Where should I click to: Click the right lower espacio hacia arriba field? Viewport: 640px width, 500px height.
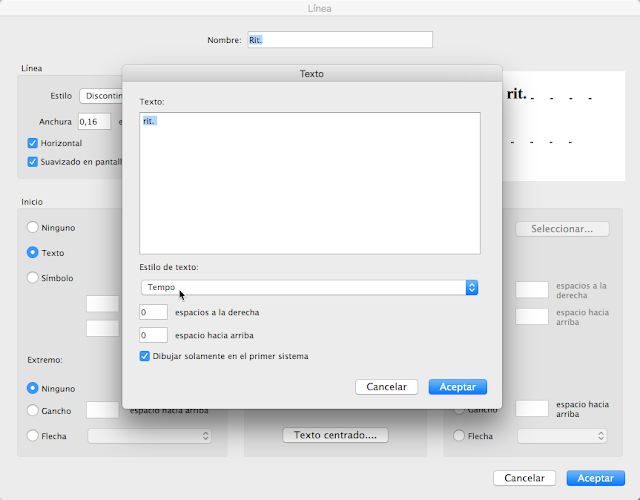pos(532,409)
